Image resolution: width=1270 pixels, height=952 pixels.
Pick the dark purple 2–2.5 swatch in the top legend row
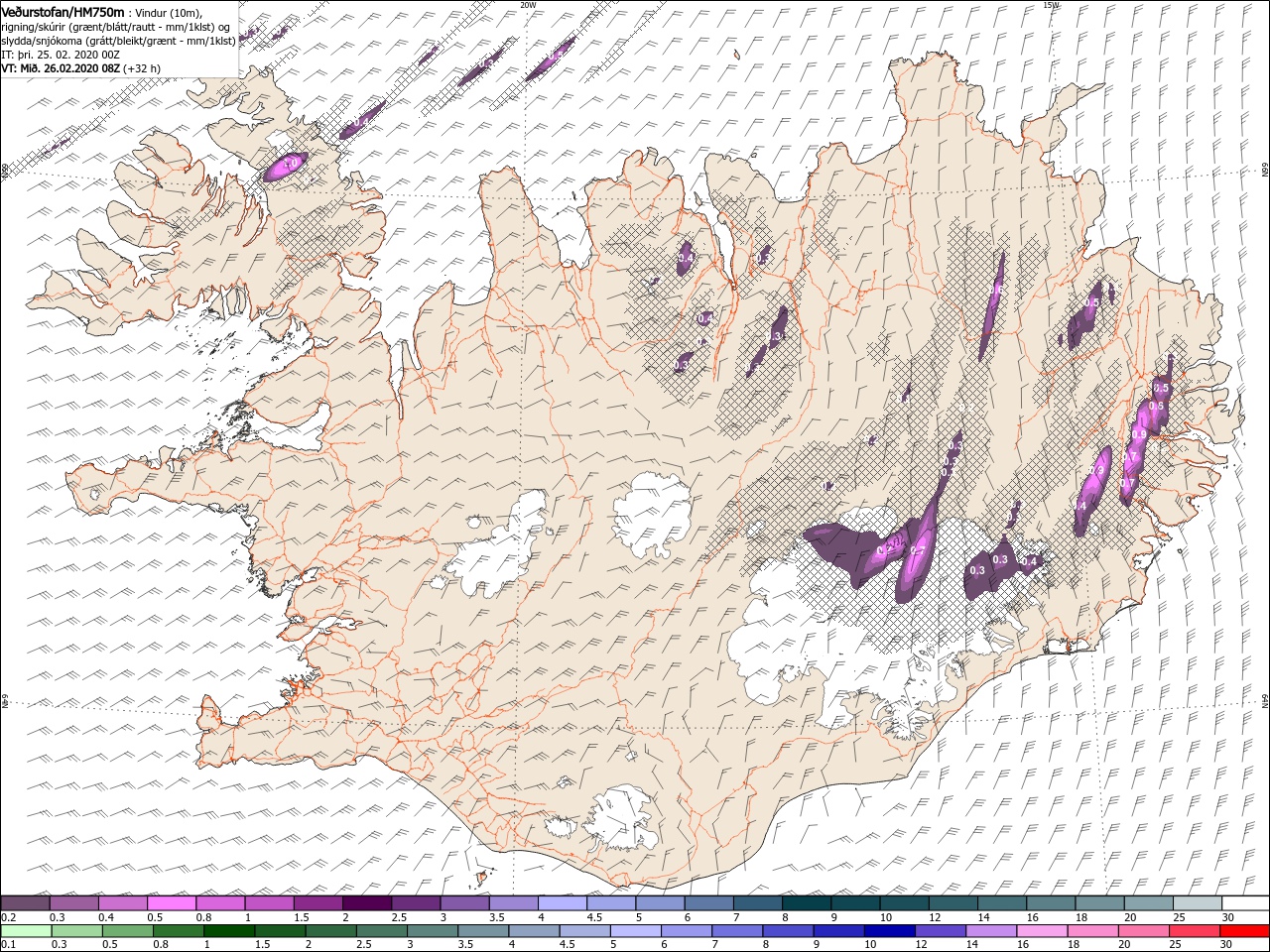367,903
